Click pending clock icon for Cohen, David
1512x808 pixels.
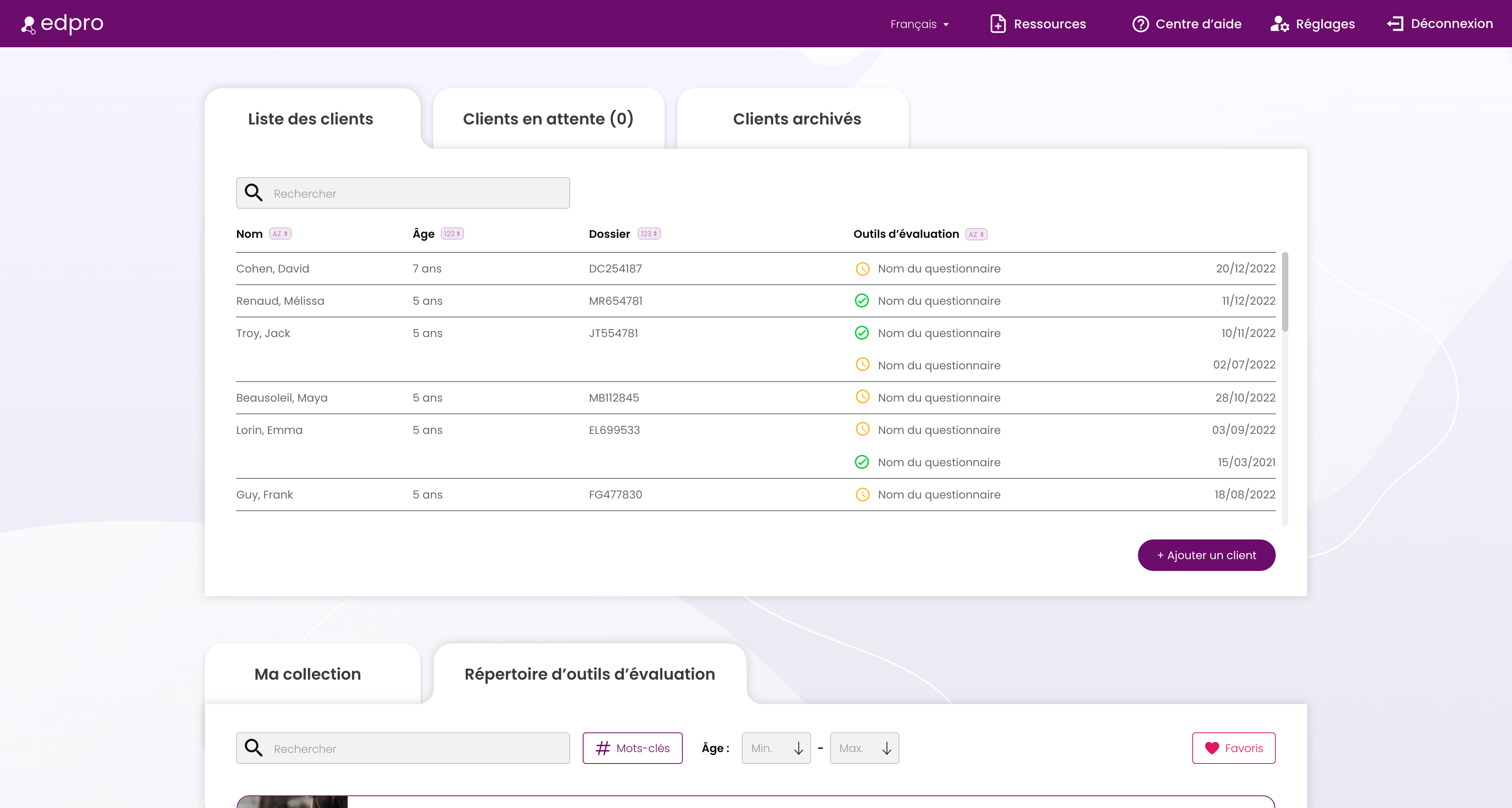point(862,269)
